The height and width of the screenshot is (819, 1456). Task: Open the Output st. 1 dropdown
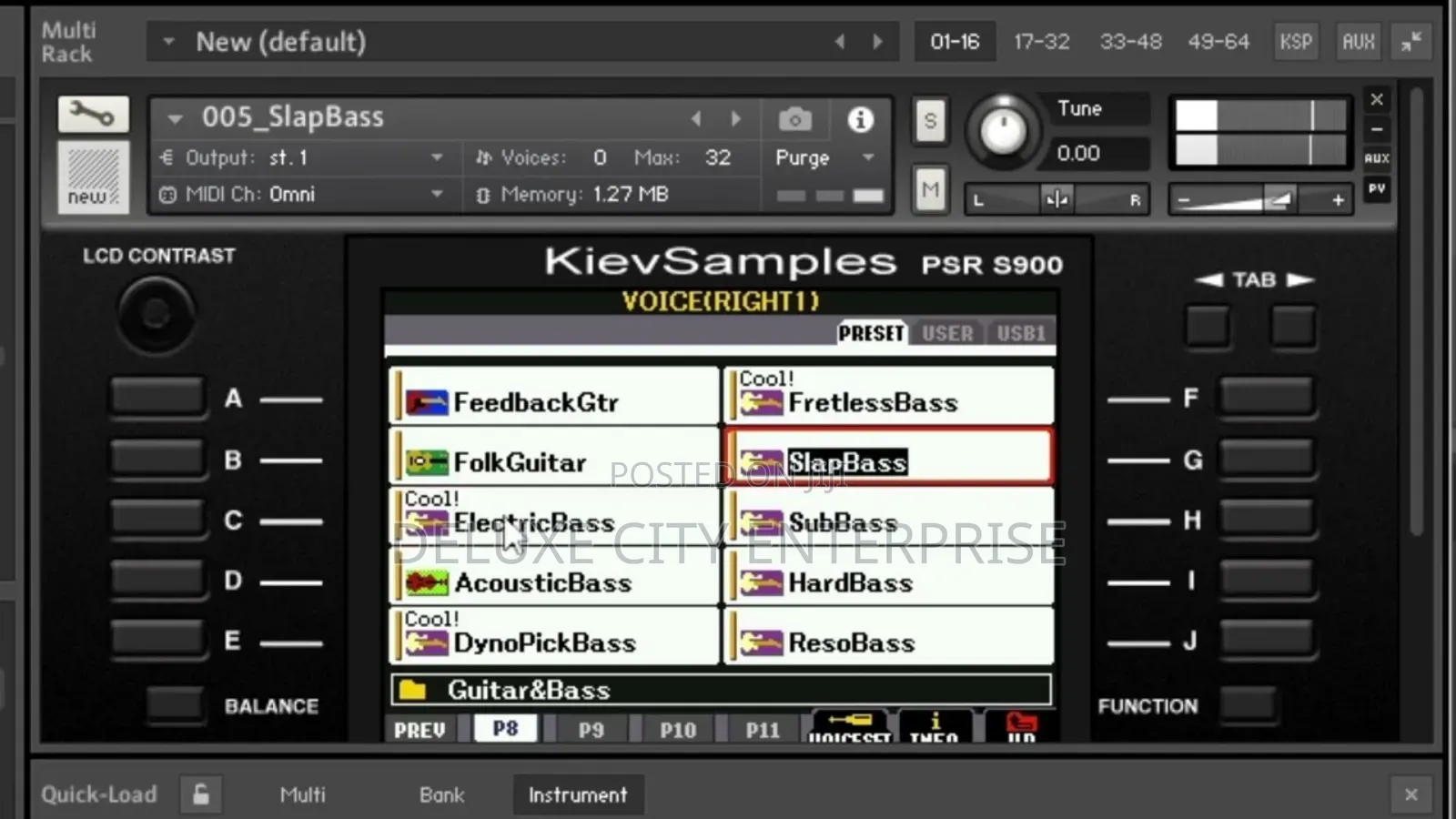[437, 157]
